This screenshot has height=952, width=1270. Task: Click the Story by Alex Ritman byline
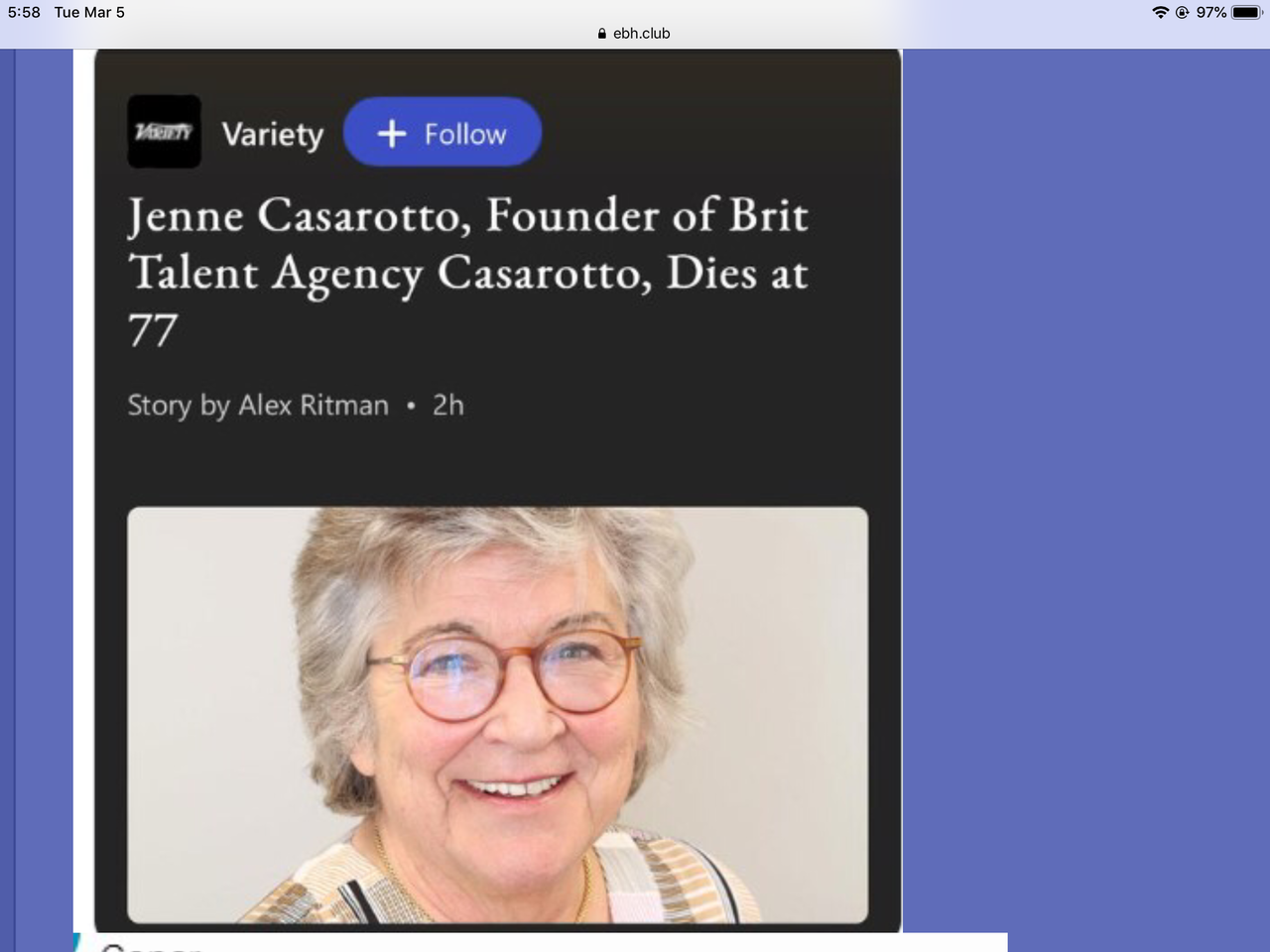click(x=258, y=405)
